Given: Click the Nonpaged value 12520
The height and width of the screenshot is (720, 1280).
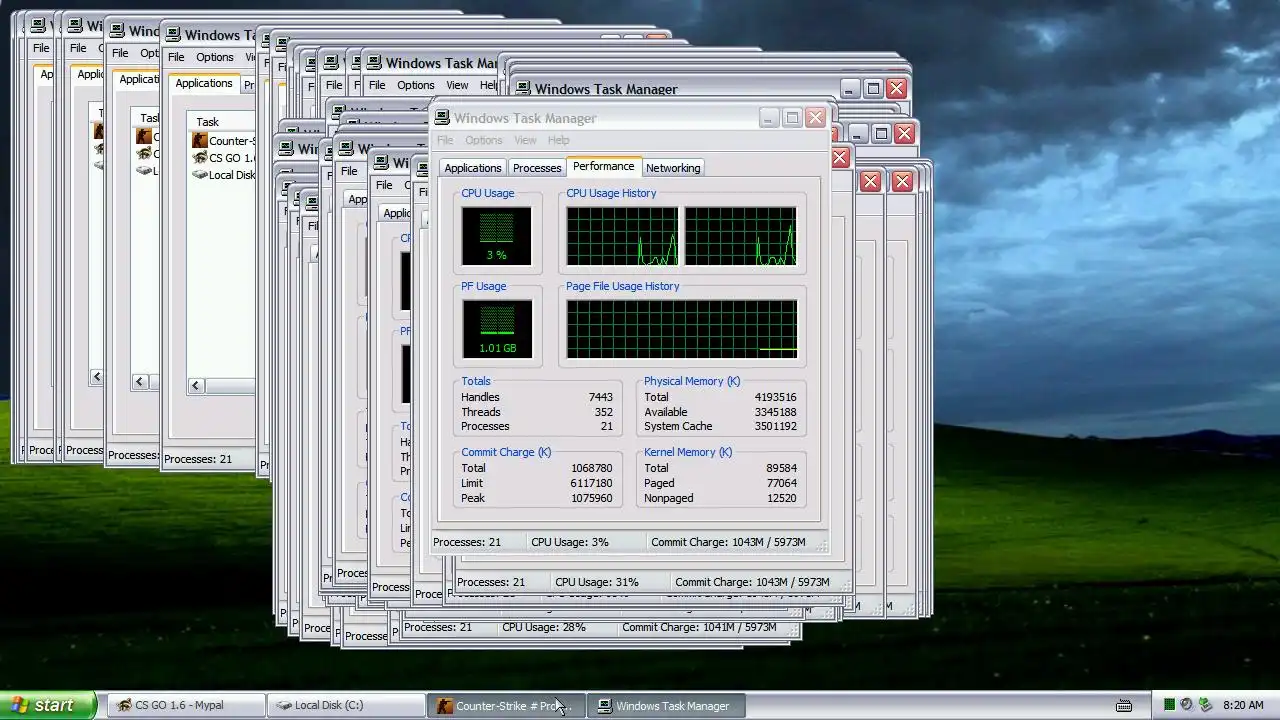Looking at the screenshot, I should [x=781, y=498].
